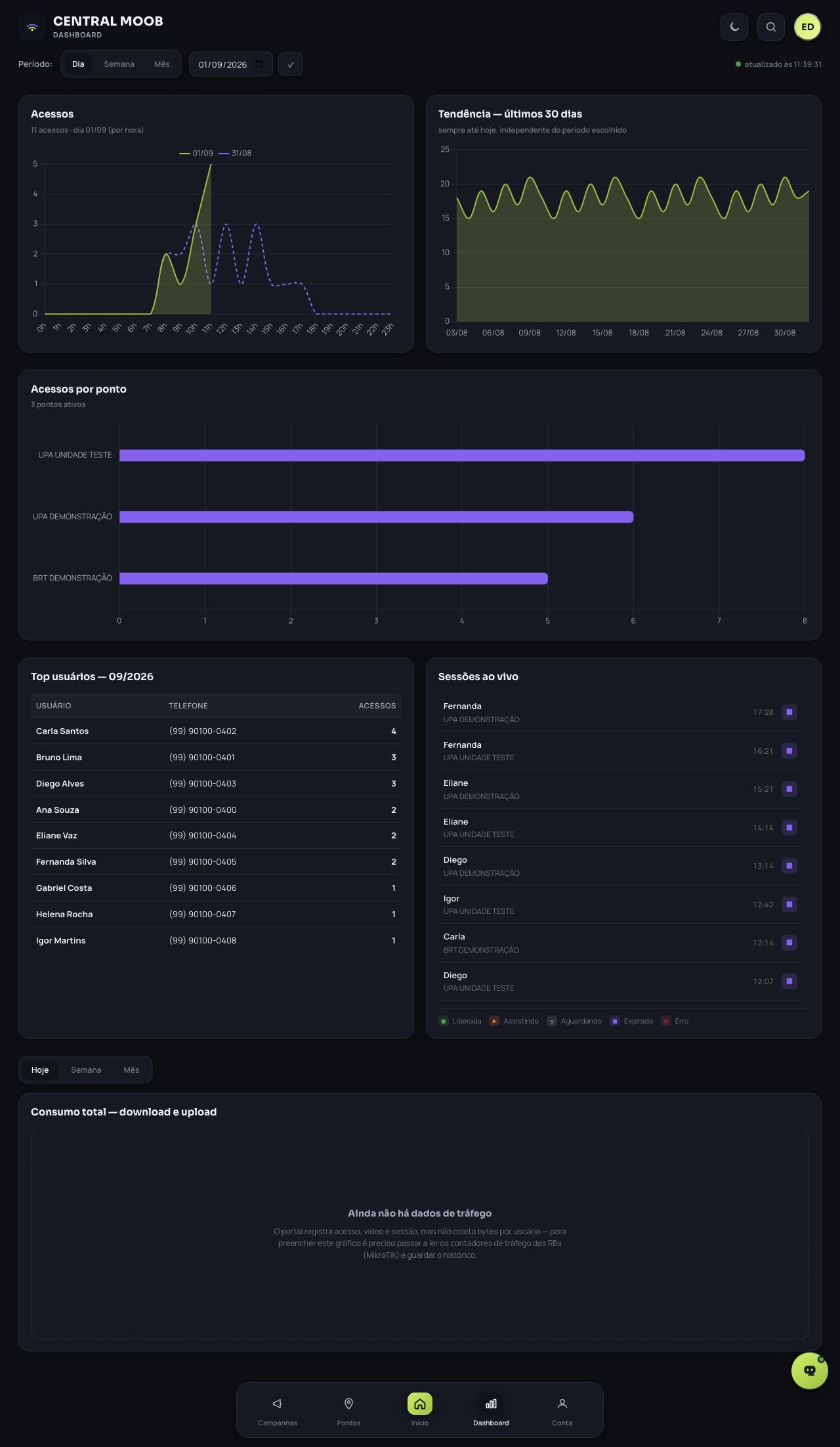This screenshot has height=1447, width=840.
Task: Go to Campanhas in bottom navigation
Action: pyautogui.click(x=278, y=1410)
